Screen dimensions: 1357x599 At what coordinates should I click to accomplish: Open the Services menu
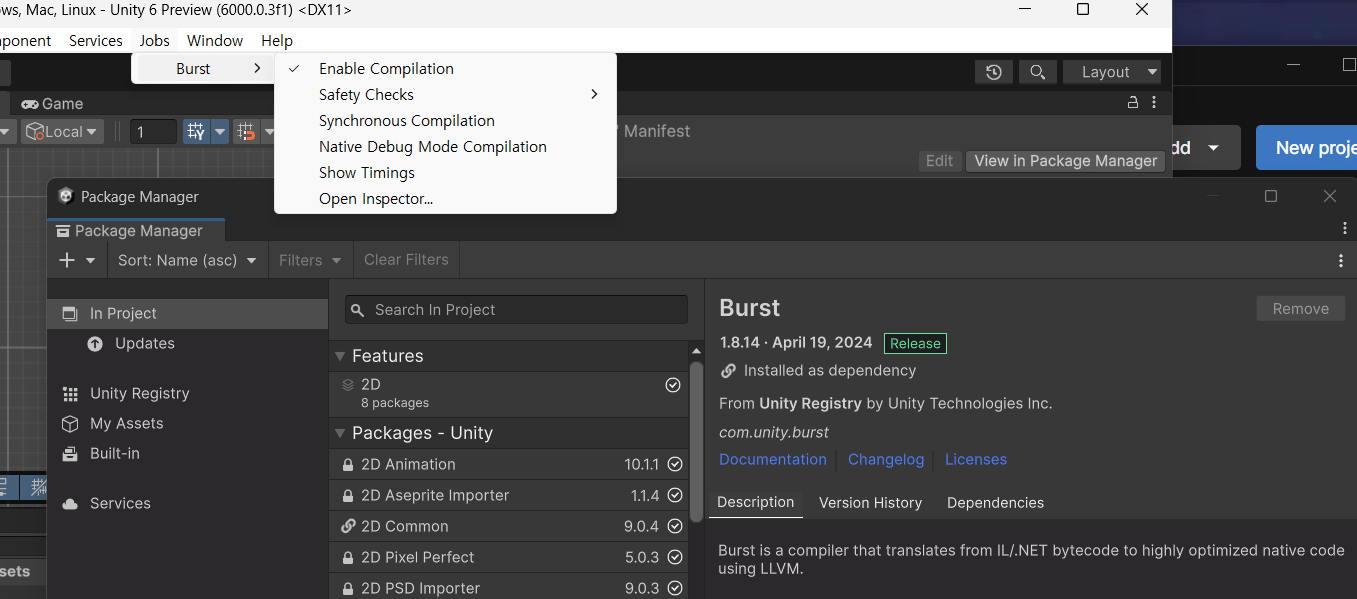(x=96, y=41)
